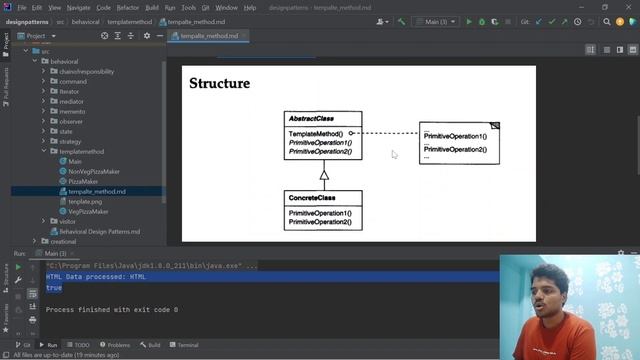This screenshot has width=640, height=360.
Task: Expand the strategy folder
Action: click(x=44, y=141)
